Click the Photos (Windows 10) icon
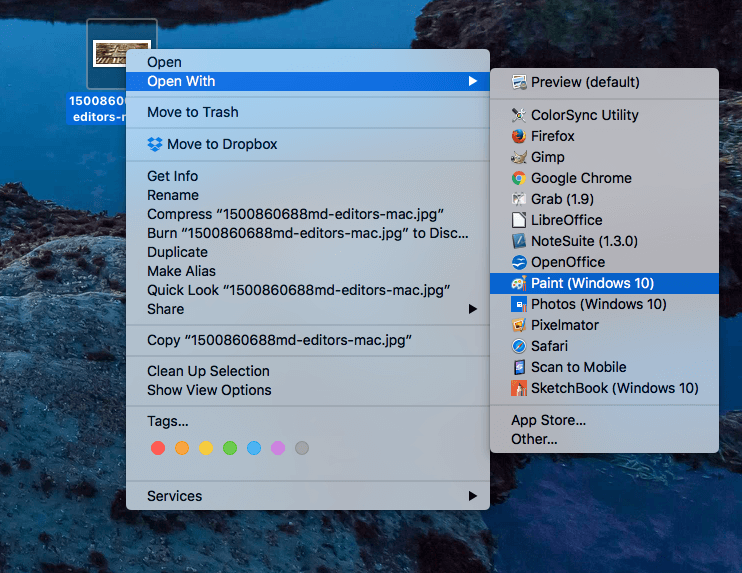The width and height of the screenshot is (742, 573). [x=519, y=304]
